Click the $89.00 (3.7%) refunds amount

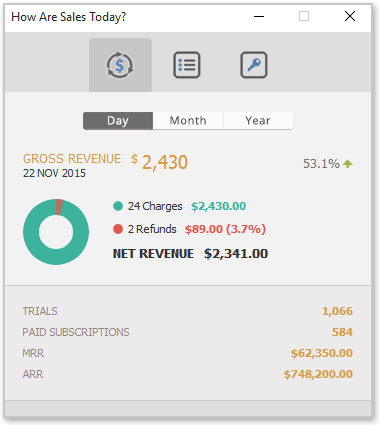tap(225, 229)
